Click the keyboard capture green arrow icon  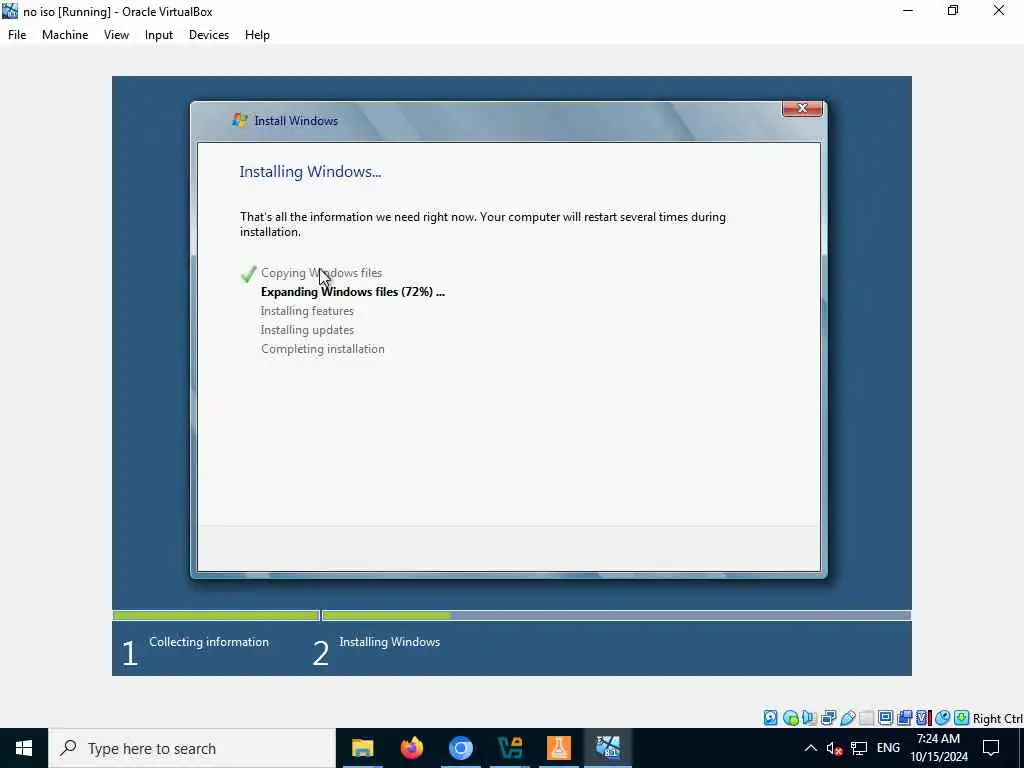point(961,718)
